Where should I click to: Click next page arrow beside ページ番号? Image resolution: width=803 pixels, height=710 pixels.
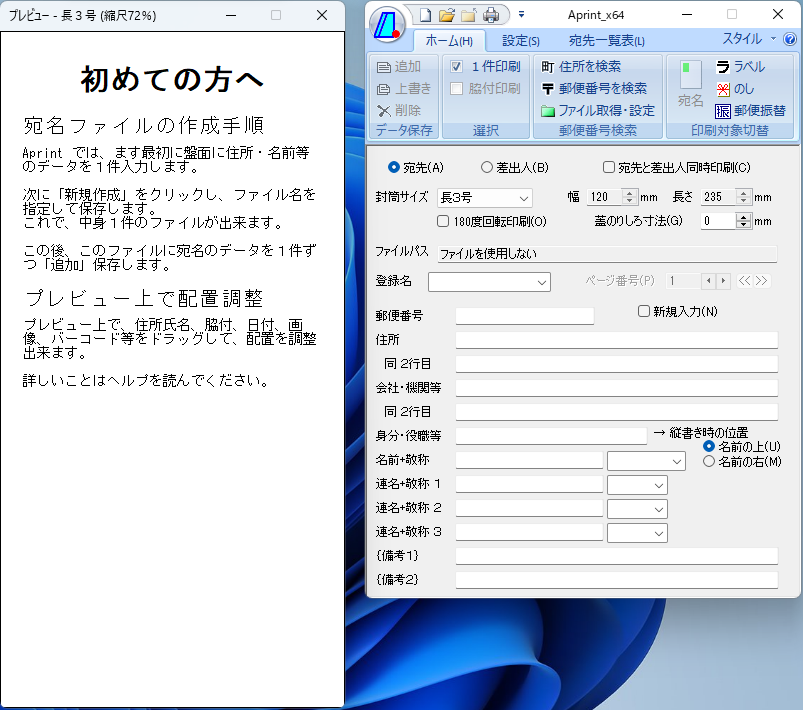tap(723, 280)
